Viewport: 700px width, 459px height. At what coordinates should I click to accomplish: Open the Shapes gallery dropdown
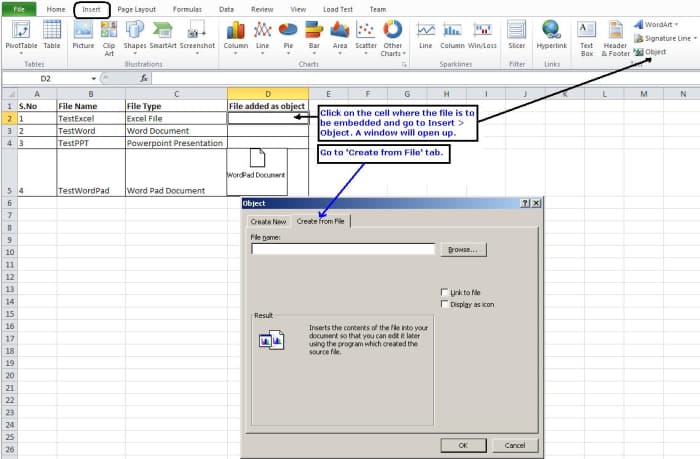pyautogui.click(x=135, y=36)
